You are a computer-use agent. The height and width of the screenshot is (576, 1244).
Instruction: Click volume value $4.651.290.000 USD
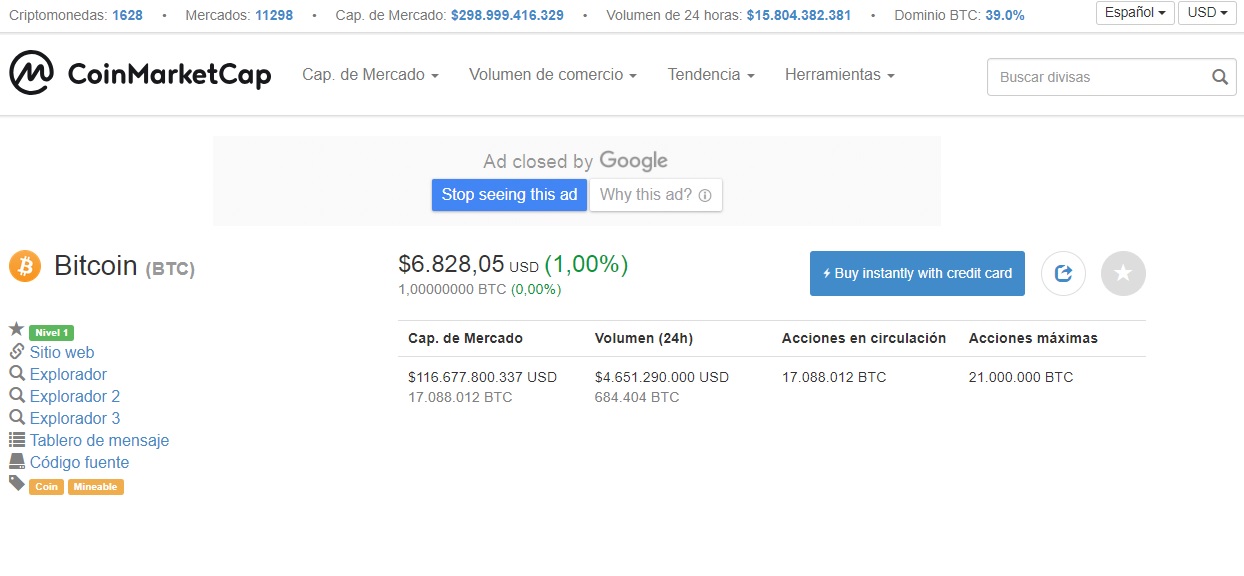tap(662, 377)
